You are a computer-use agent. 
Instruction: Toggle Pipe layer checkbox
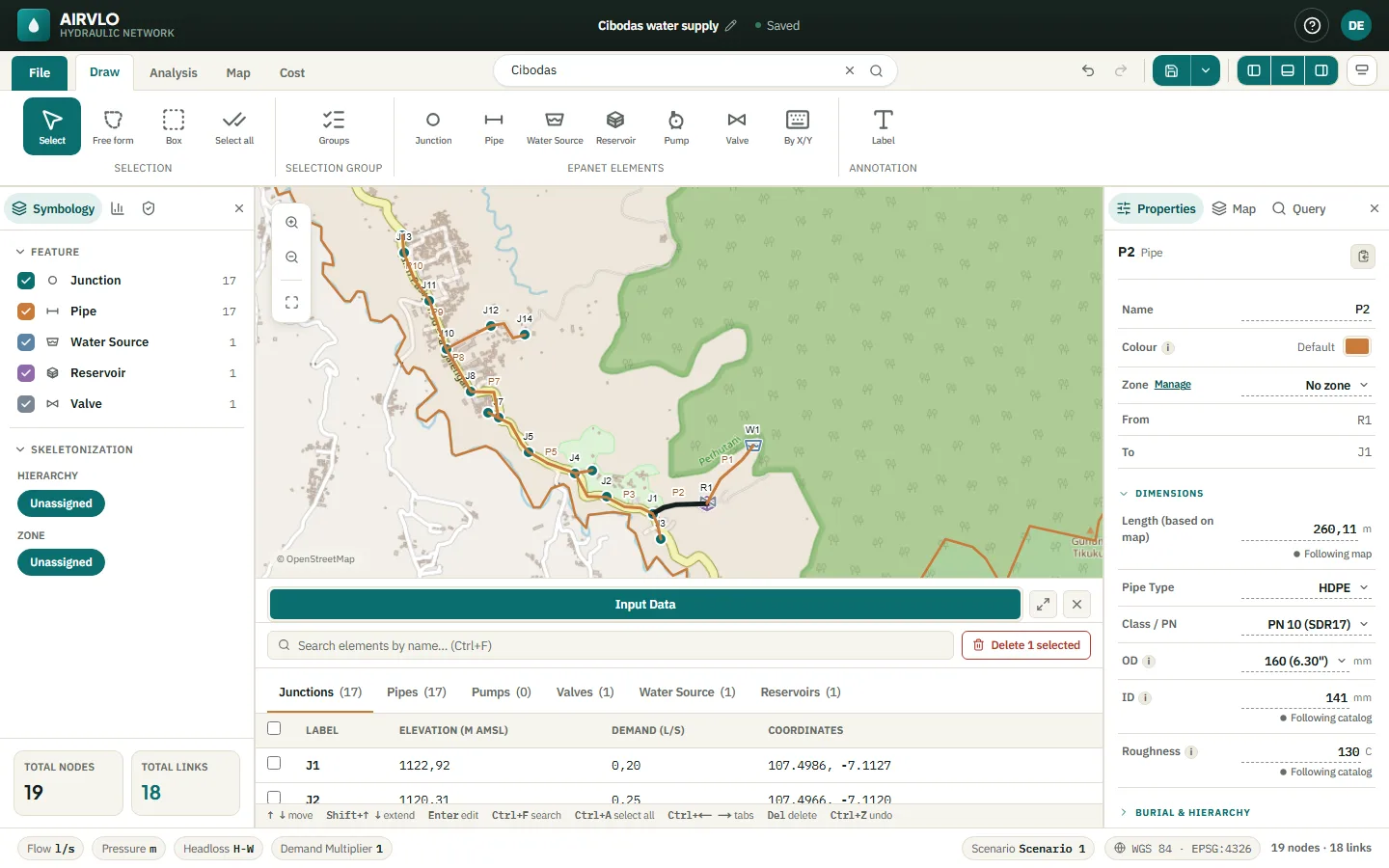coord(26,312)
